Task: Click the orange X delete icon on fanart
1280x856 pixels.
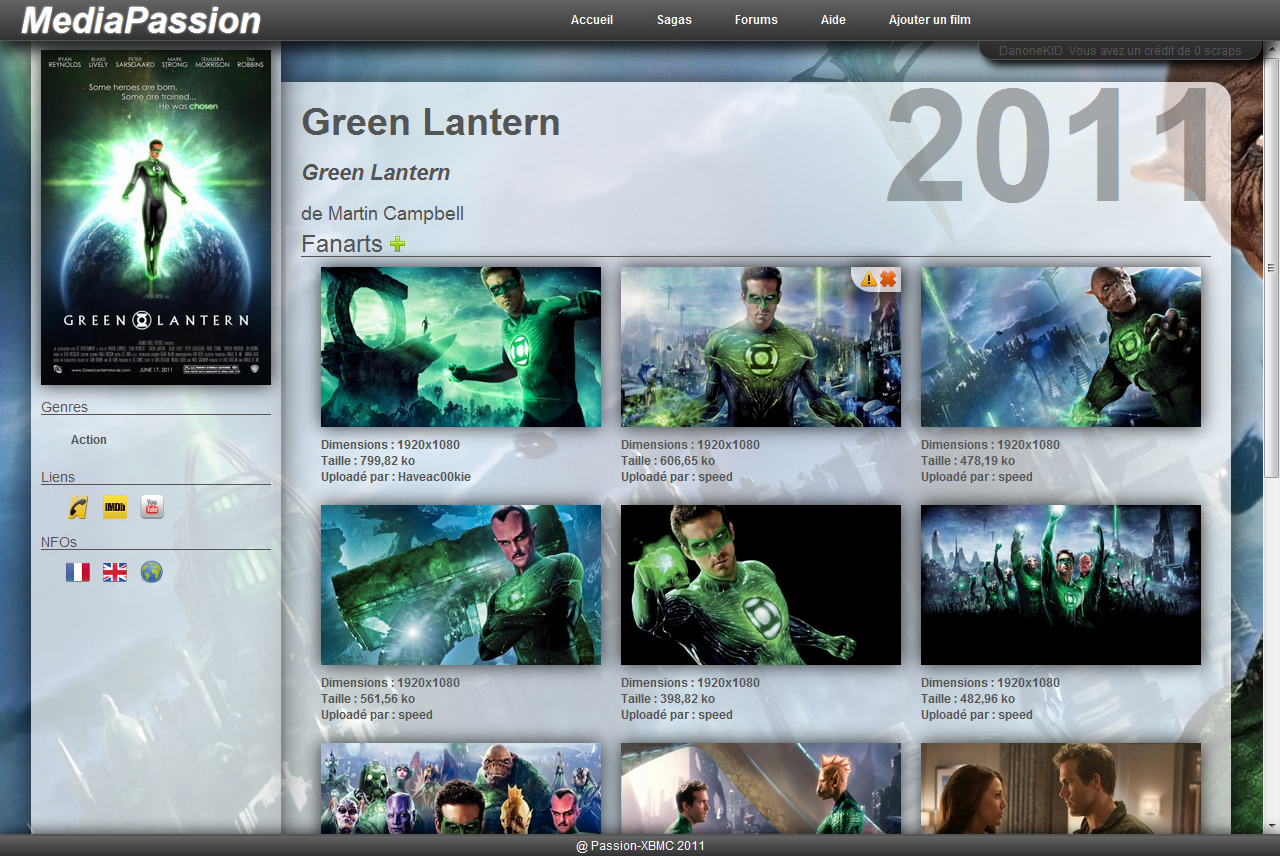Action: pos(888,279)
